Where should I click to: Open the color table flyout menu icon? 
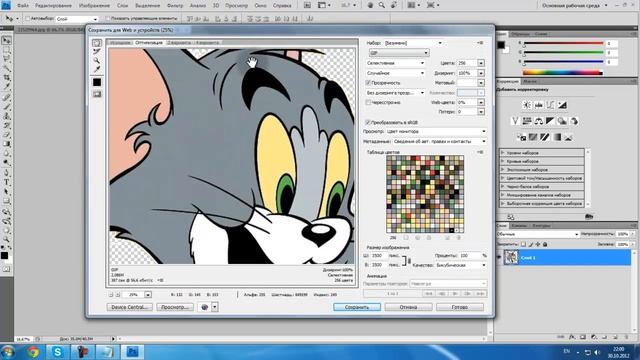480,152
